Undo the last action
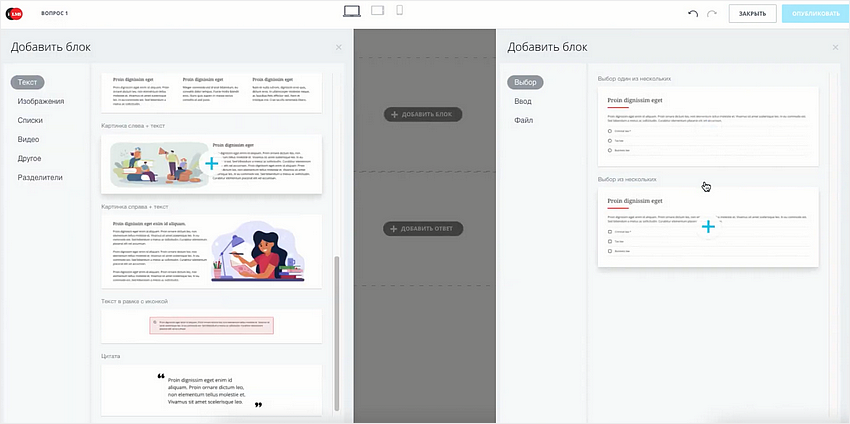Screen dimensions: 850x424 point(693,14)
